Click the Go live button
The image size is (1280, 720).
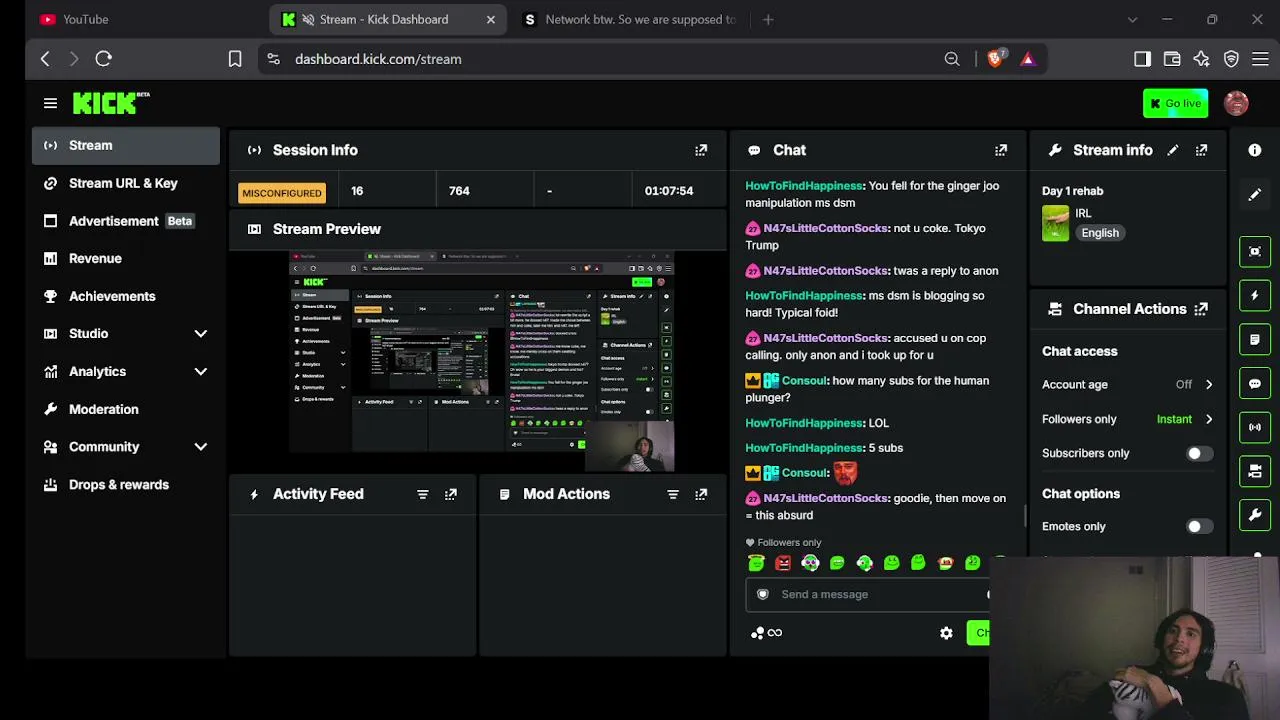click(x=1175, y=103)
